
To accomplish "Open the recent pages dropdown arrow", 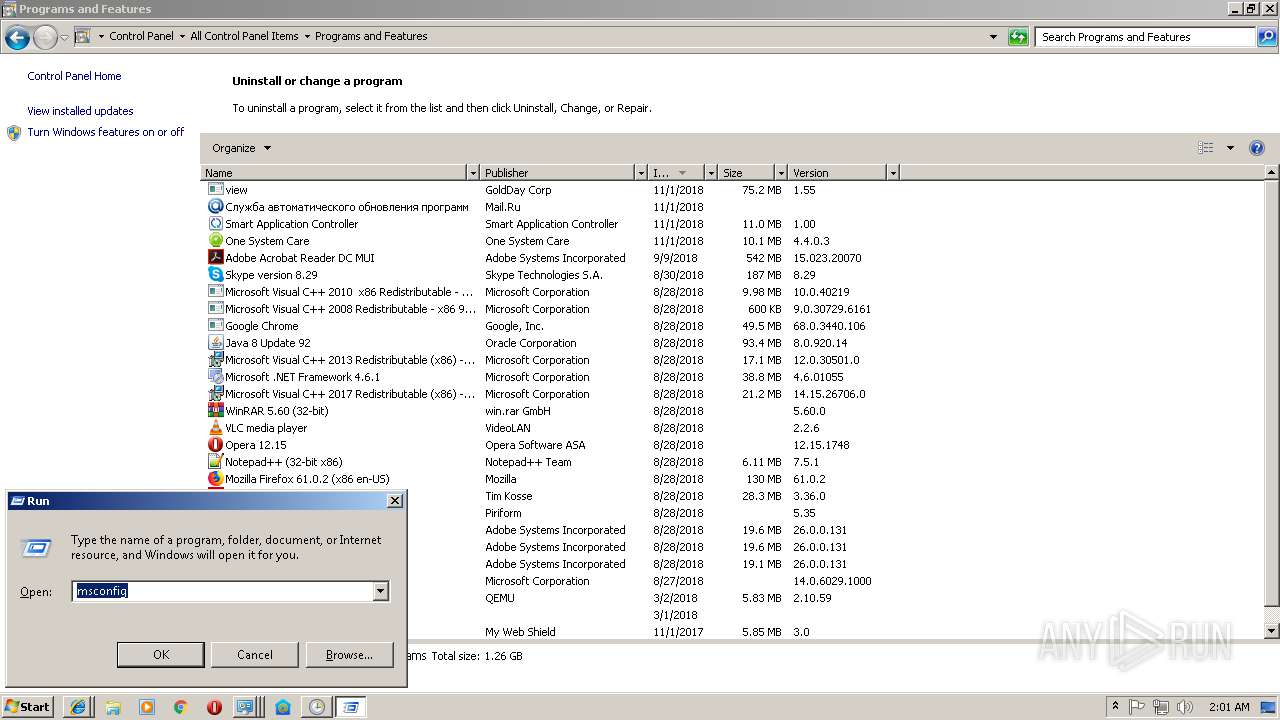I will 64,37.
